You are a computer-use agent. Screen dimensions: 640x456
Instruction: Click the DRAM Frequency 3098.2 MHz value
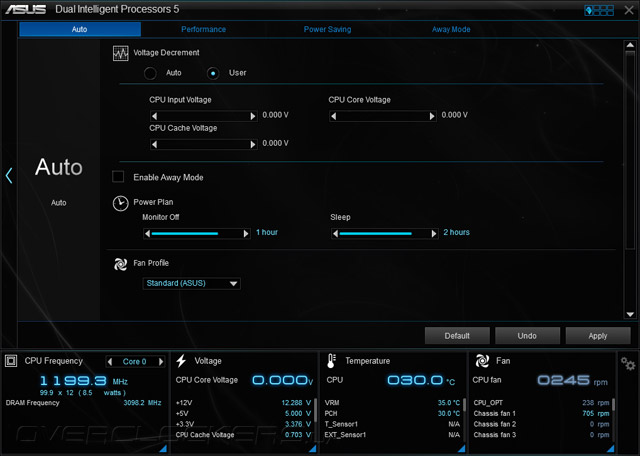point(142,403)
